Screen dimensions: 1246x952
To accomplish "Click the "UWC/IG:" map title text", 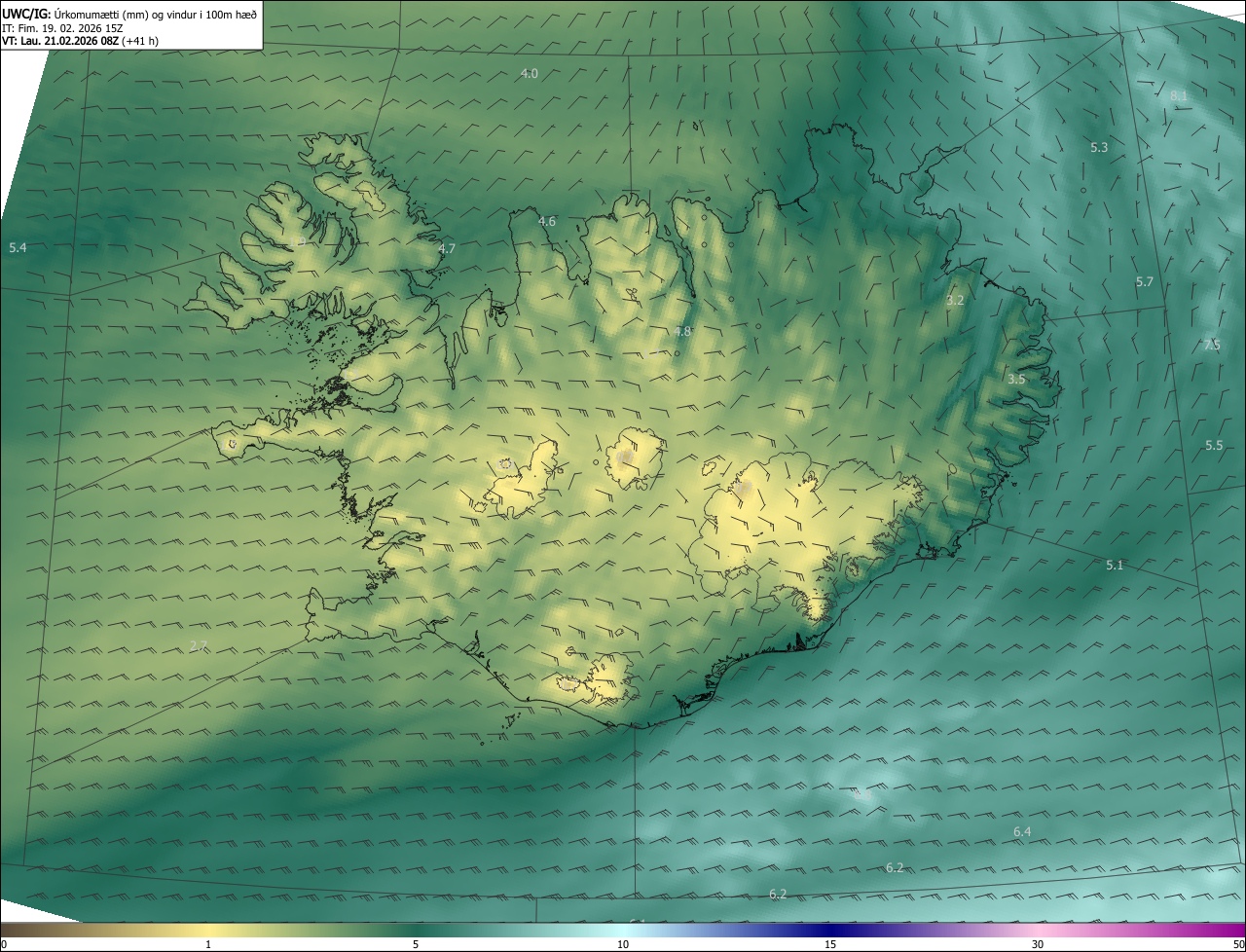I will [x=26, y=14].
